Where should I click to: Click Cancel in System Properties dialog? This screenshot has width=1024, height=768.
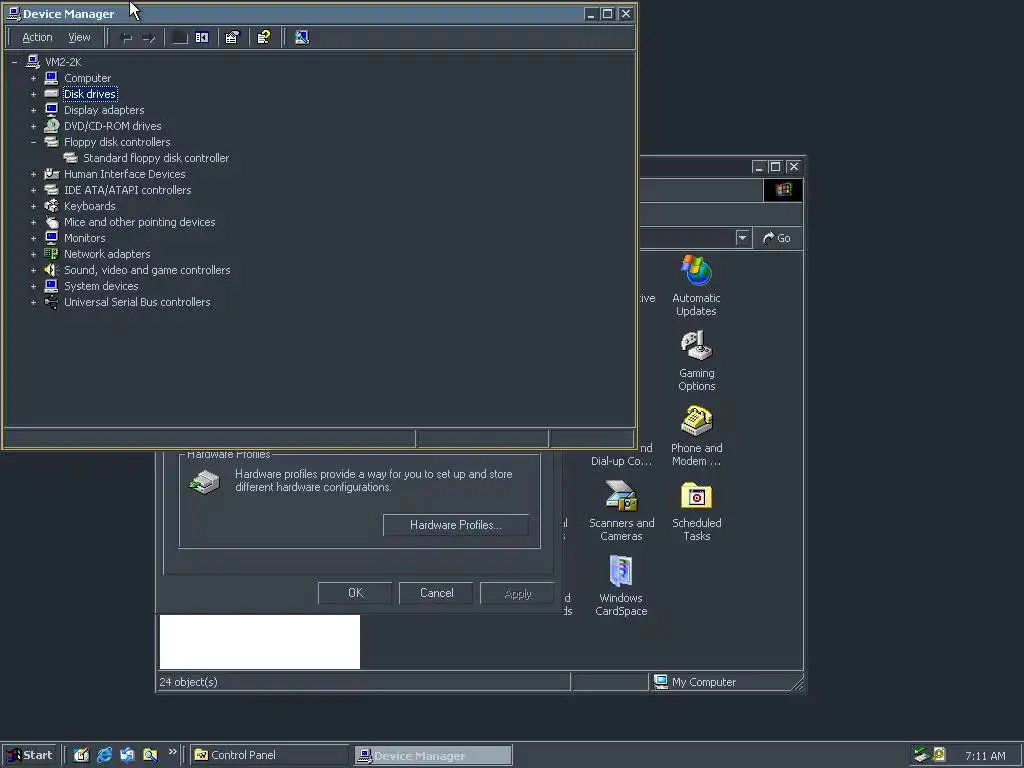tap(436, 593)
